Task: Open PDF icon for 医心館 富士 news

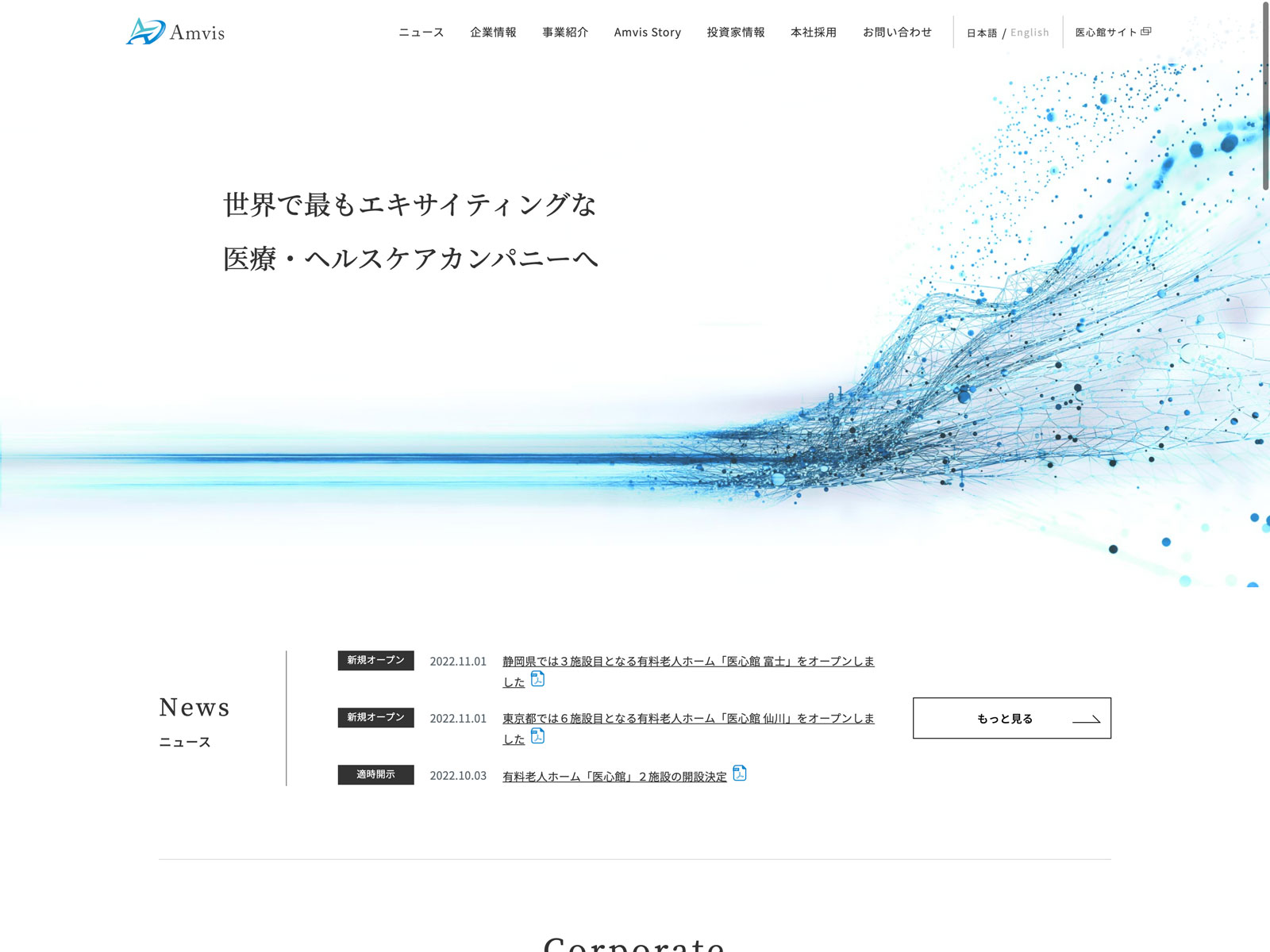Action: tap(537, 679)
